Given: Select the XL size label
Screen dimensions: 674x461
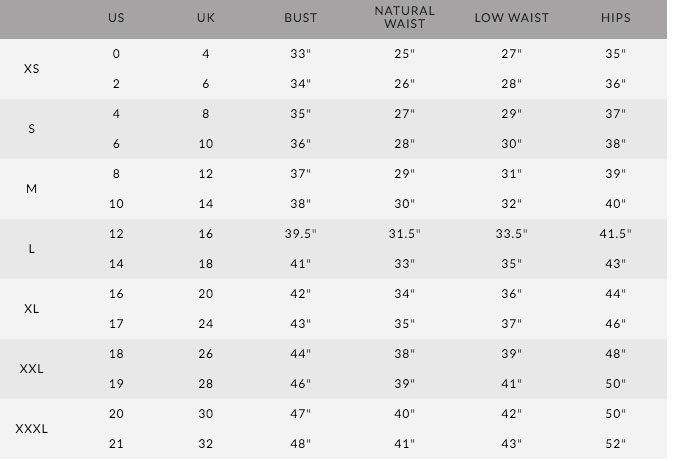Looking at the screenshot, I should [31, 308].
